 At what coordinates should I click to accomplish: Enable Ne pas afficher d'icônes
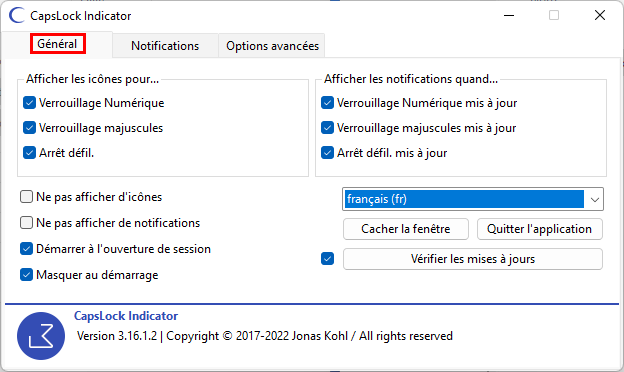(x=26, y=197)
